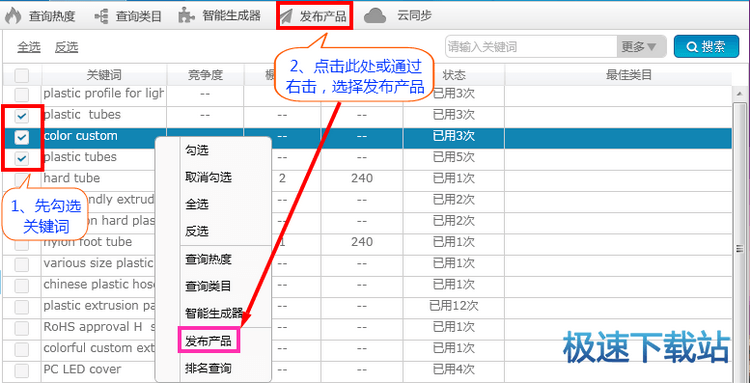
Task: Select the keyword text nylon foot tube
Action: pos(88,242)
